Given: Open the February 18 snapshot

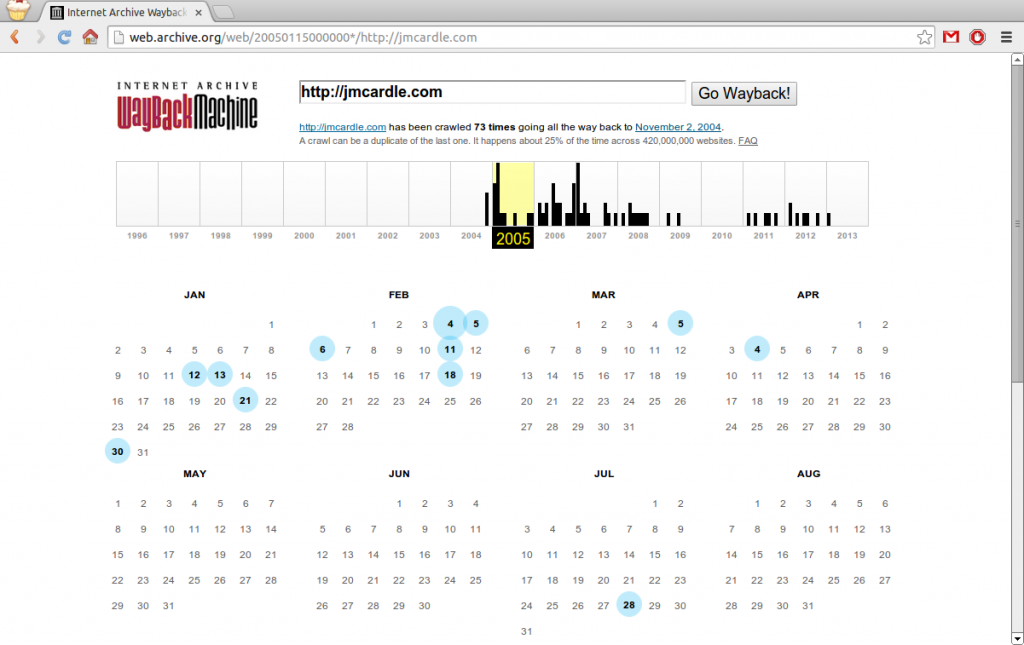Looking at the screenshot, I should point(450,375).
